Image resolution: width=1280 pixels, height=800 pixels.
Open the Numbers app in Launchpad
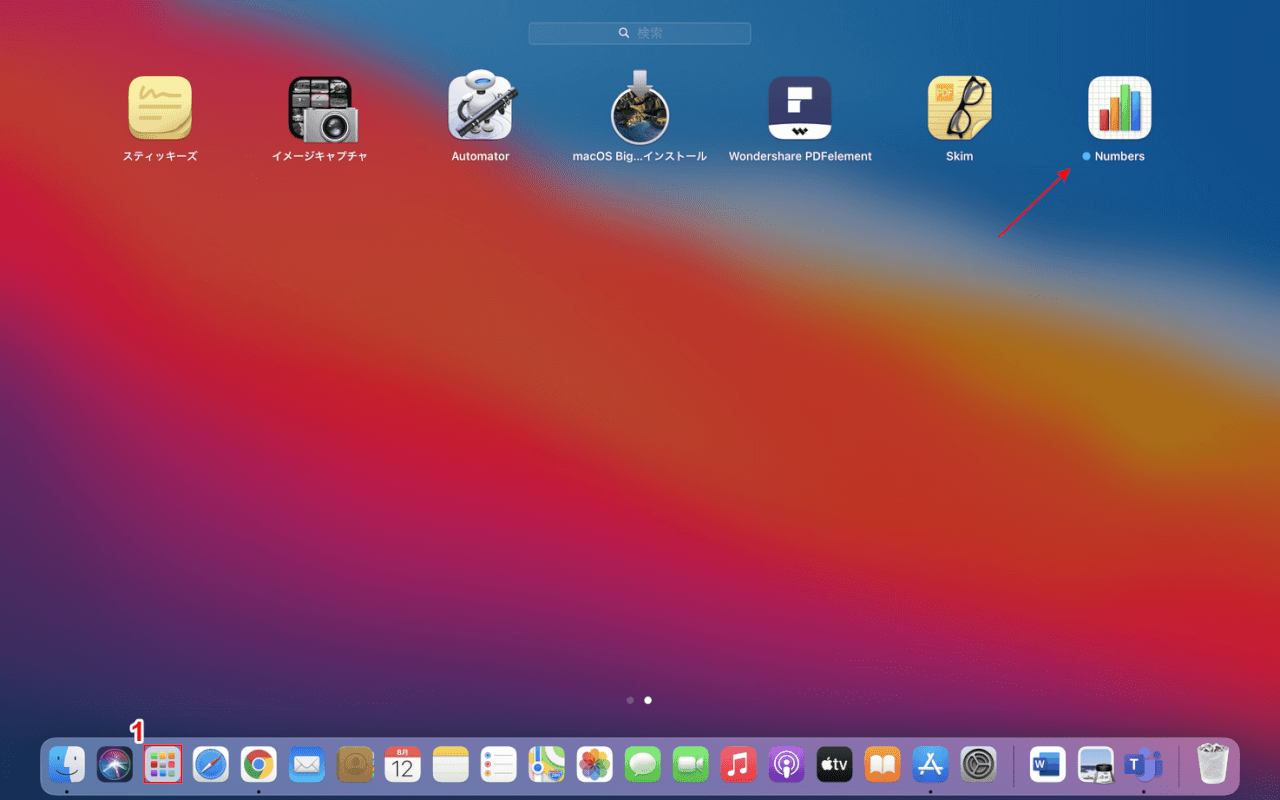(x=1119, y=108)
